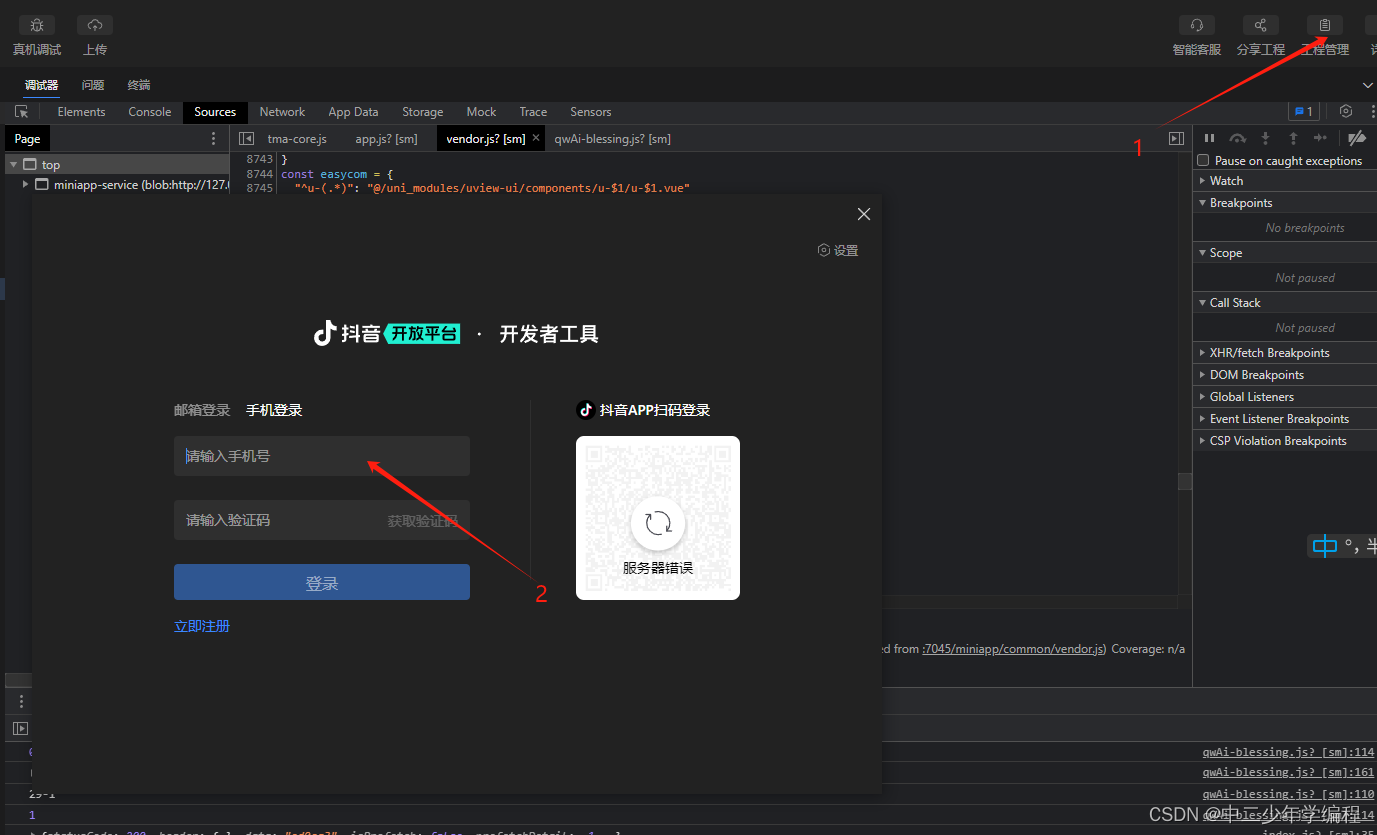
Task: Refresh the QR code circular arrows
Action: [x=658, y=523]
